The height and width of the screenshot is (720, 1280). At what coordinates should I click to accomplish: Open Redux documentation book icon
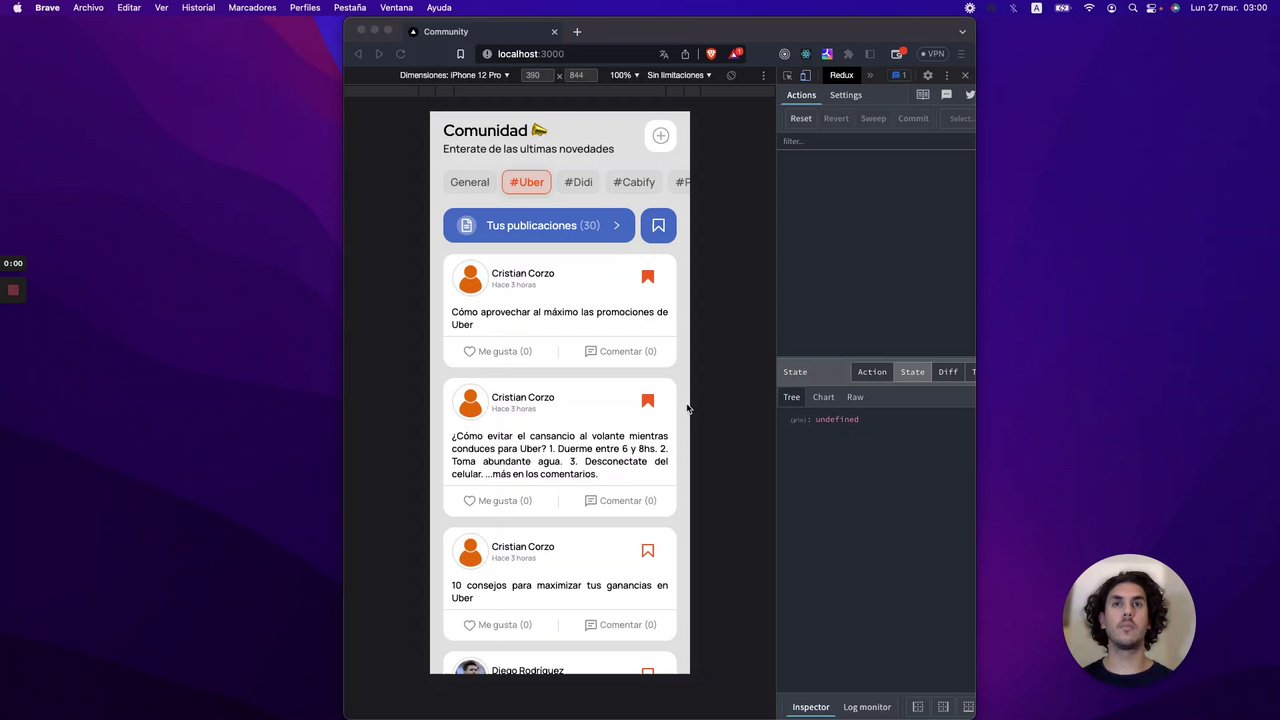pos(923,94)
